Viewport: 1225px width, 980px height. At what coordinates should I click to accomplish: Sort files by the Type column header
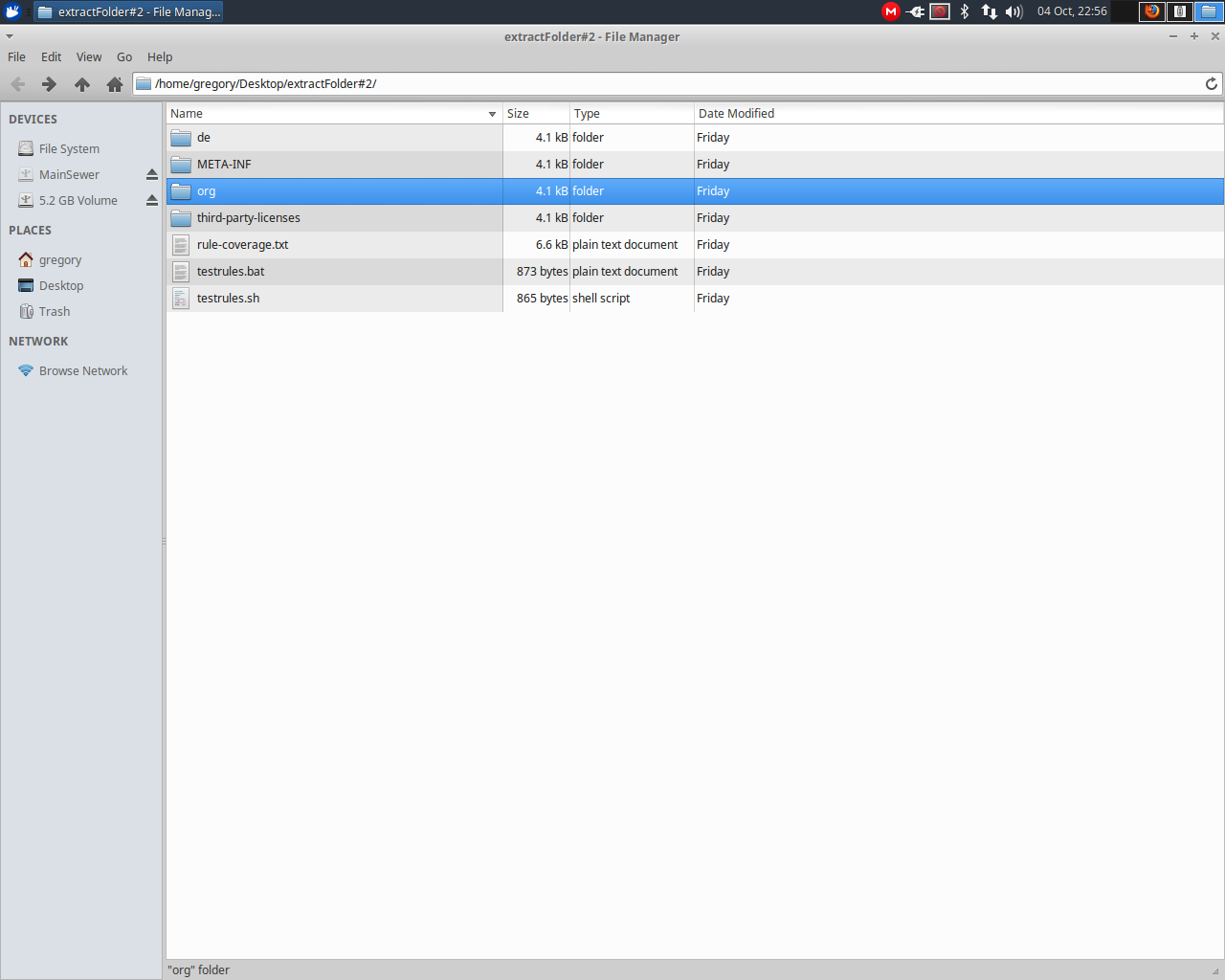pyautogui.click(x=632, y=114)
